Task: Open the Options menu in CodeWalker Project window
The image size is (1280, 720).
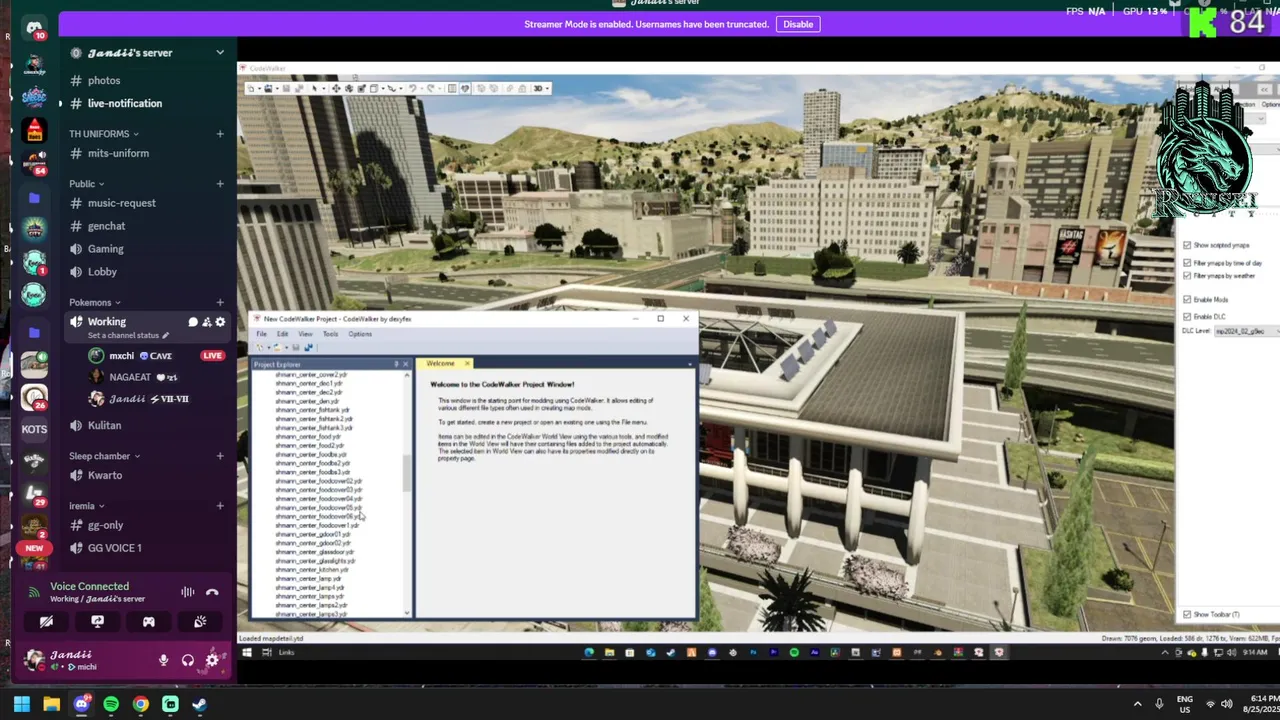Action: pyautogui.click(x=360, y=334)
